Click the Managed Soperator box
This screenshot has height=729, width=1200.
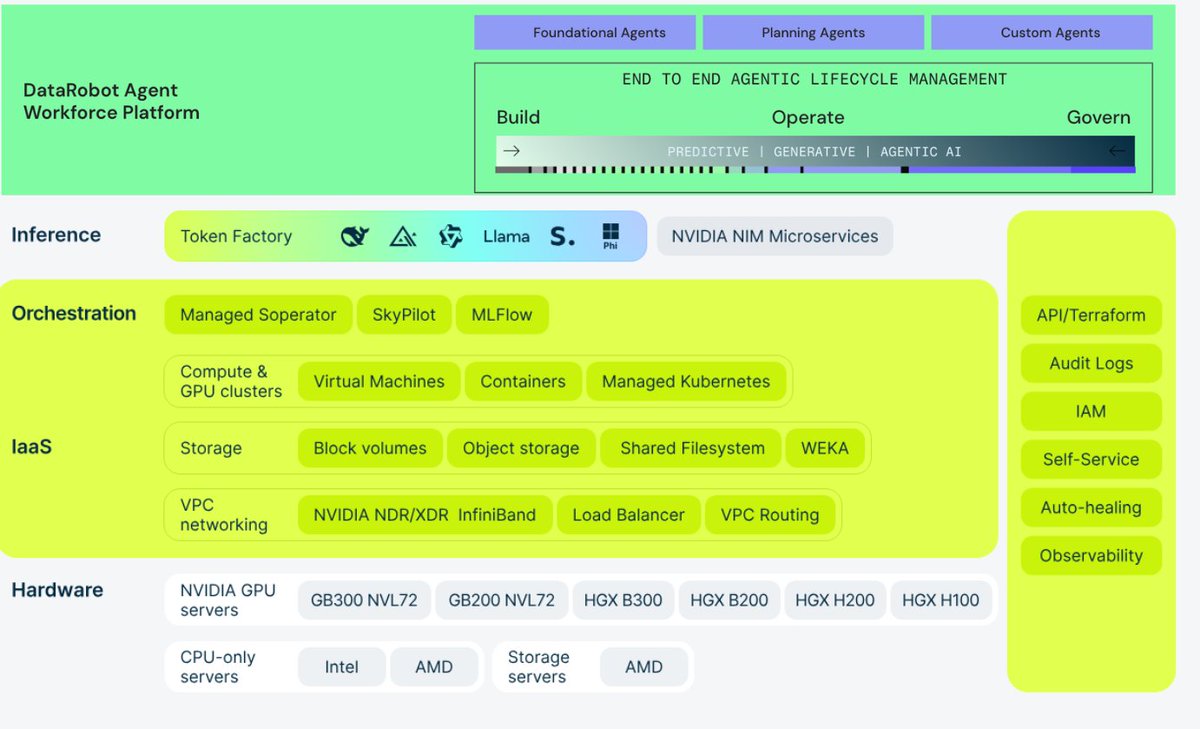[x=258, y=315]
